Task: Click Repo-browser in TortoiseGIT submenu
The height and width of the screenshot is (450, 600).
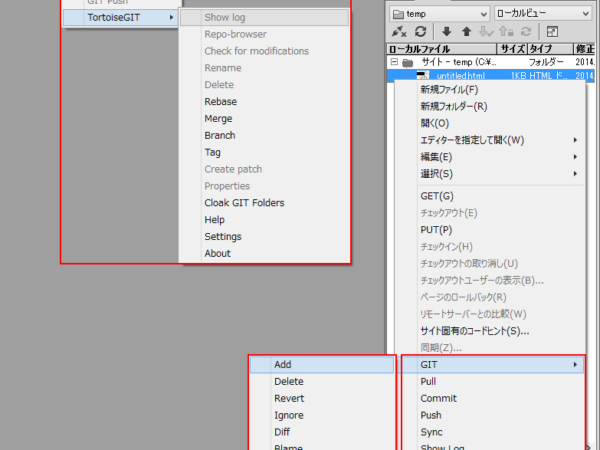Action: pyautogui.click(x=235, y=34)
